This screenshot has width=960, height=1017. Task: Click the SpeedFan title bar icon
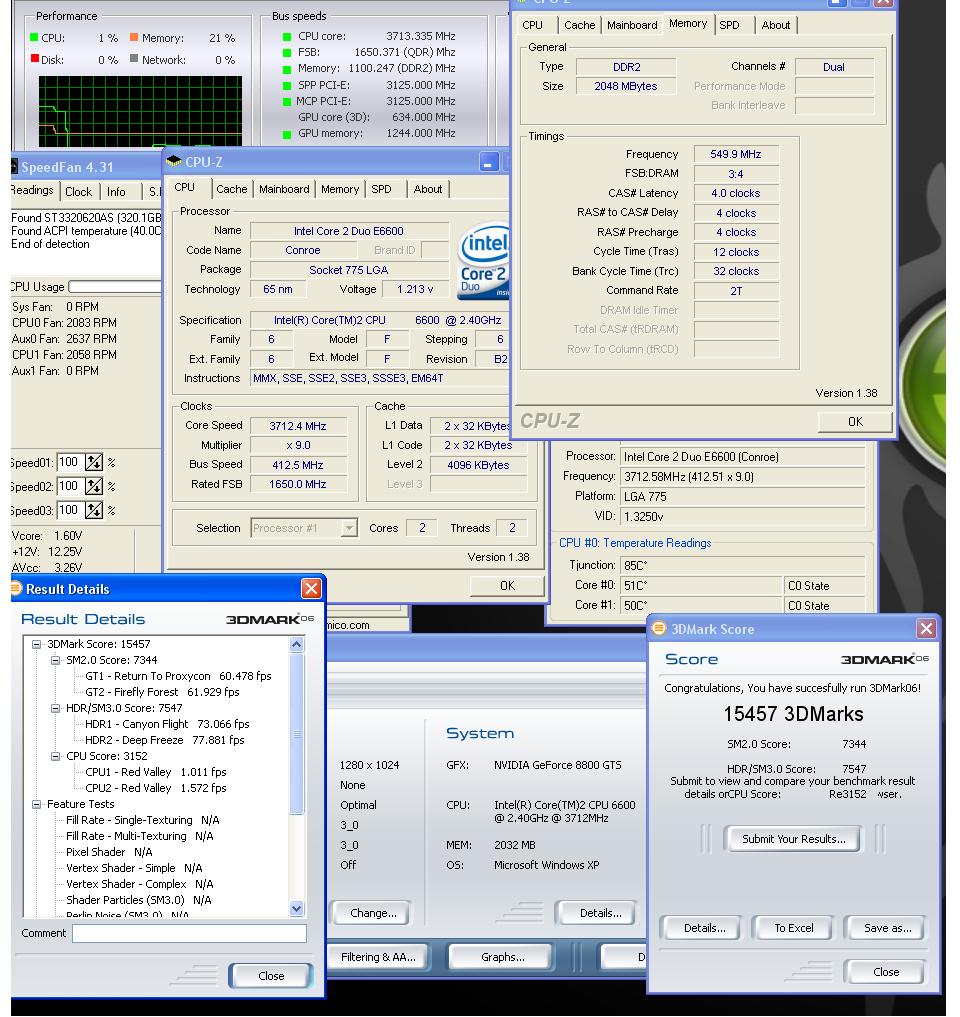pos(14,167)
